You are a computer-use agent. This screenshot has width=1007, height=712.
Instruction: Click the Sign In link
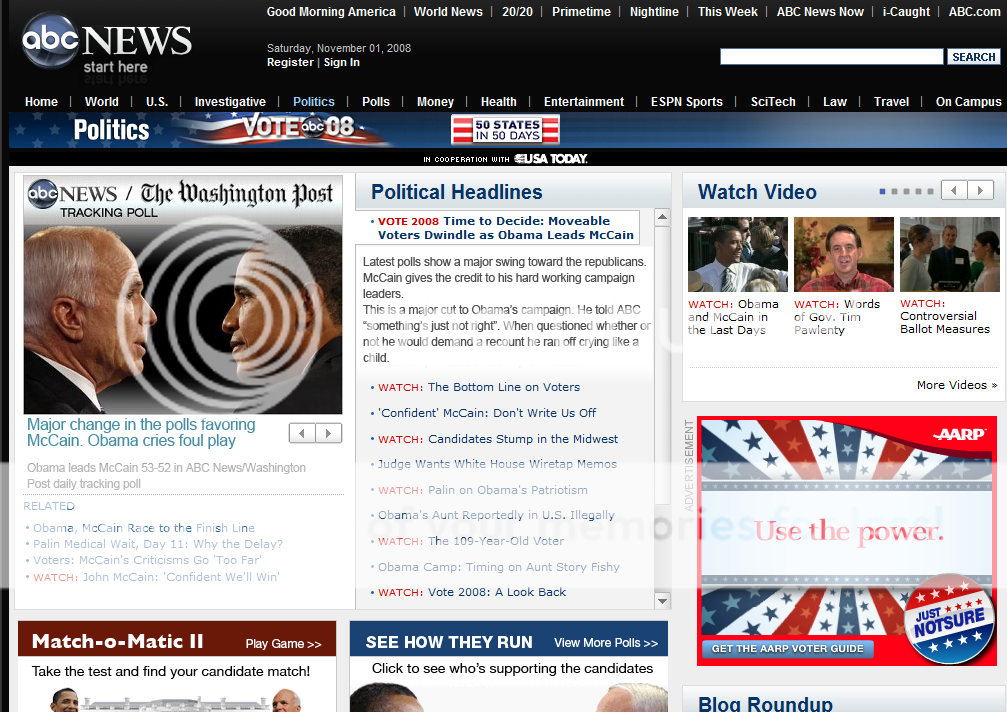[342, 62]
